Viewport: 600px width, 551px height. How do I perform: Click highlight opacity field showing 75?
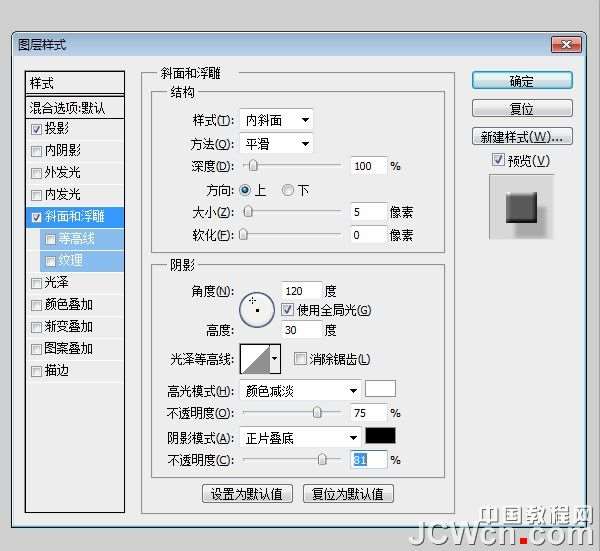coord(368,413)
